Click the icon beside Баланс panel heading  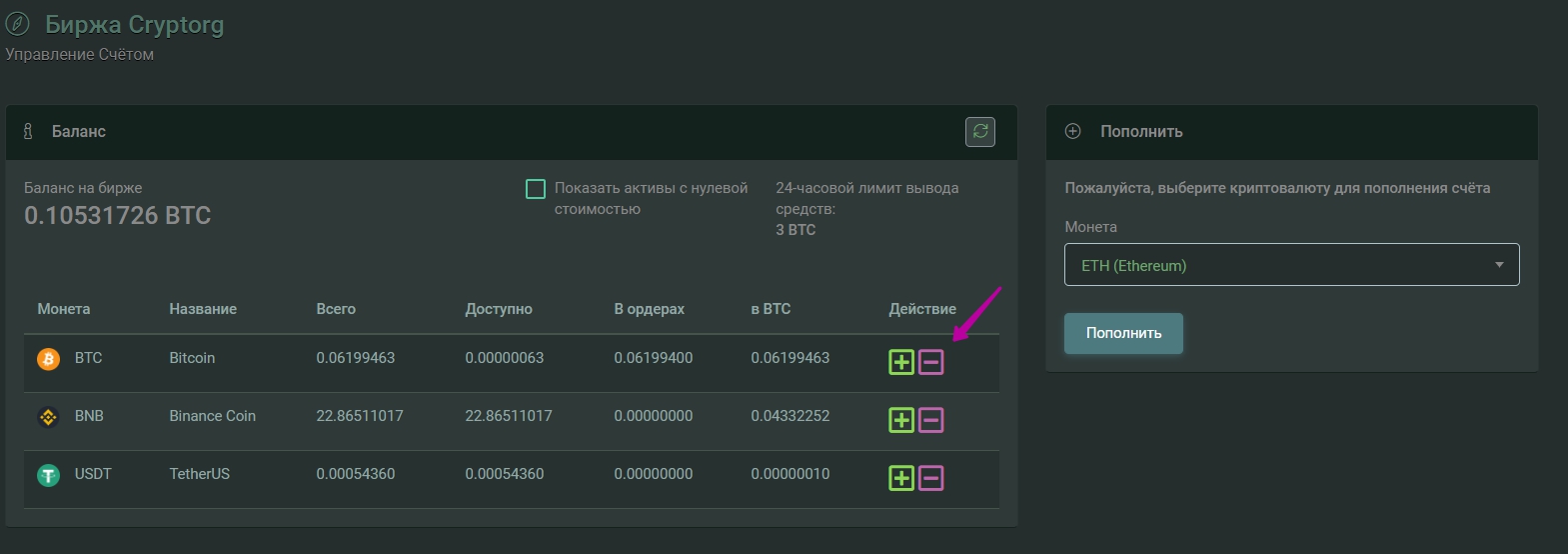28,131
